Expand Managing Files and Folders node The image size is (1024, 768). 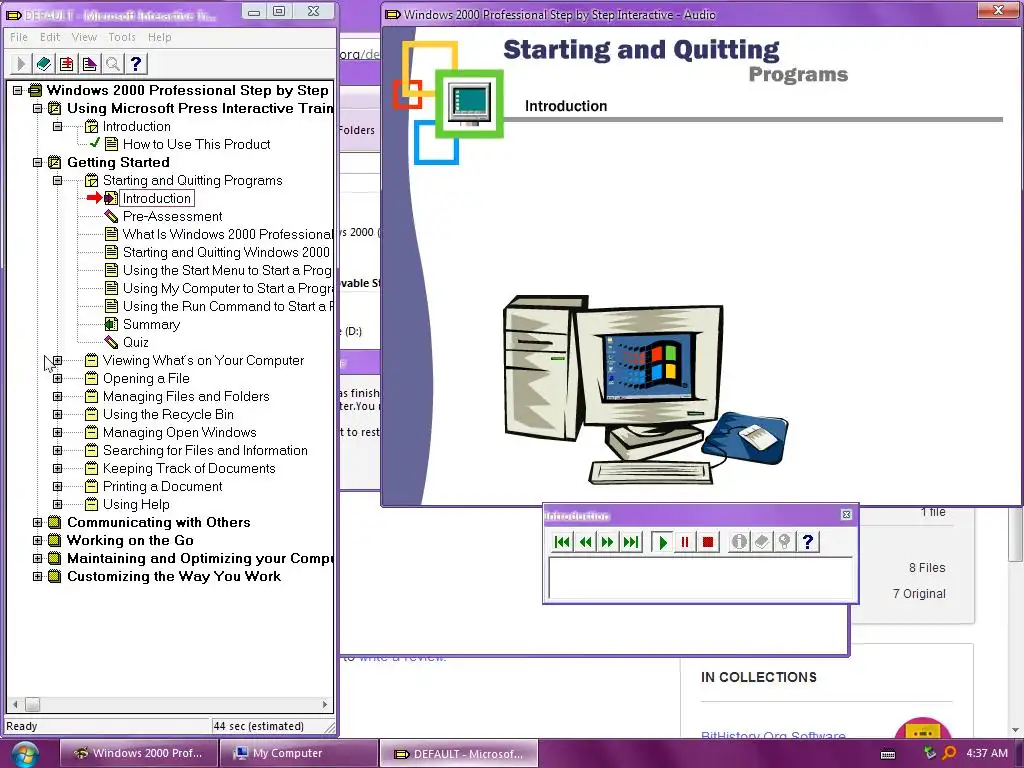(x=57, y=396)
